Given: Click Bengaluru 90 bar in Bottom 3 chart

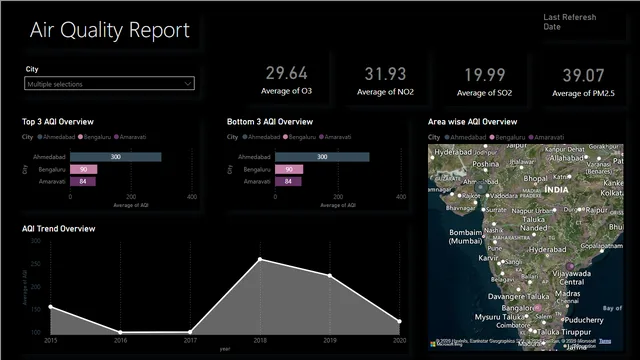Looking at the screenshot, I should (289, 169).
